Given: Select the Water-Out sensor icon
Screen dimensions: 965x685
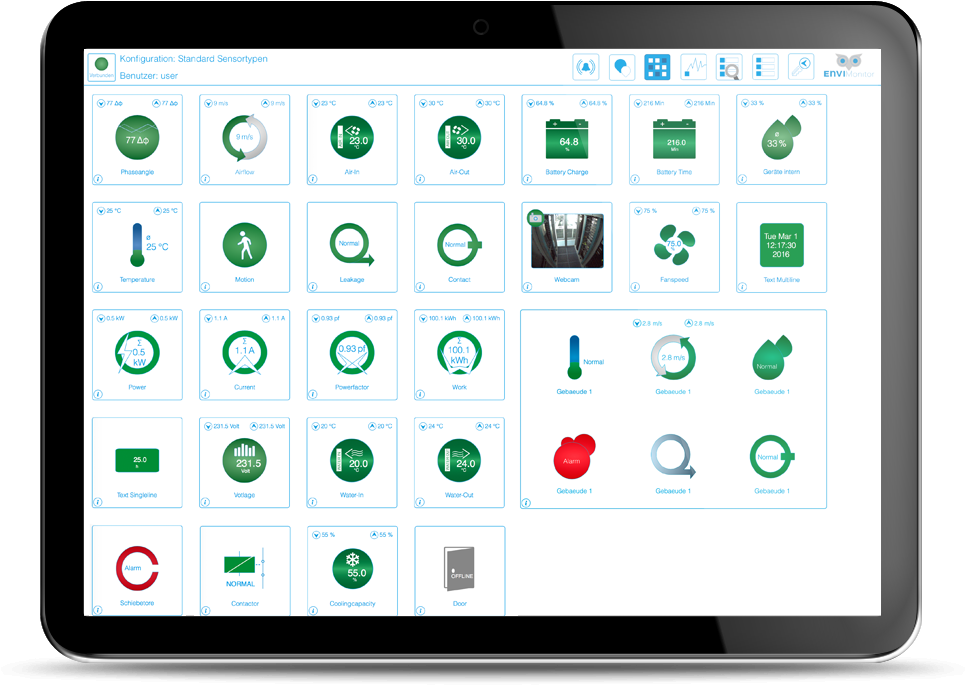Looking at the screenshot, I should tap(459, 461).
